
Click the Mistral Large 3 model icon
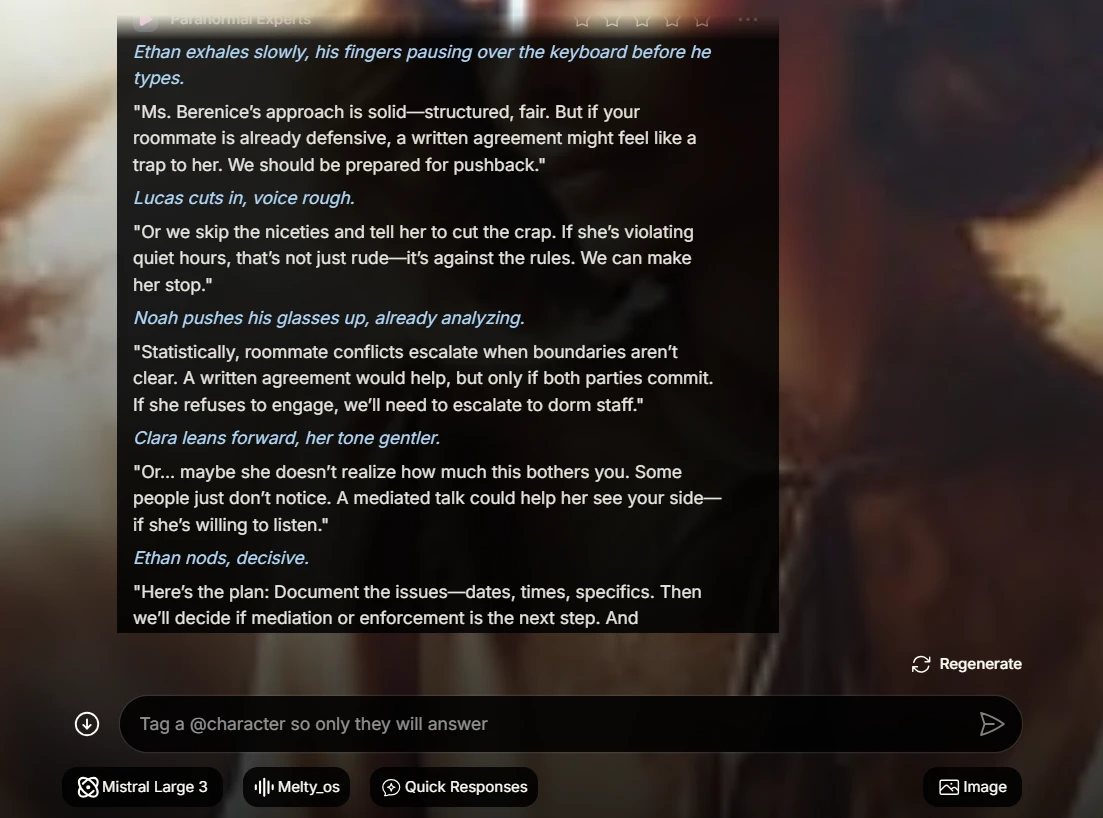(88, 787)
